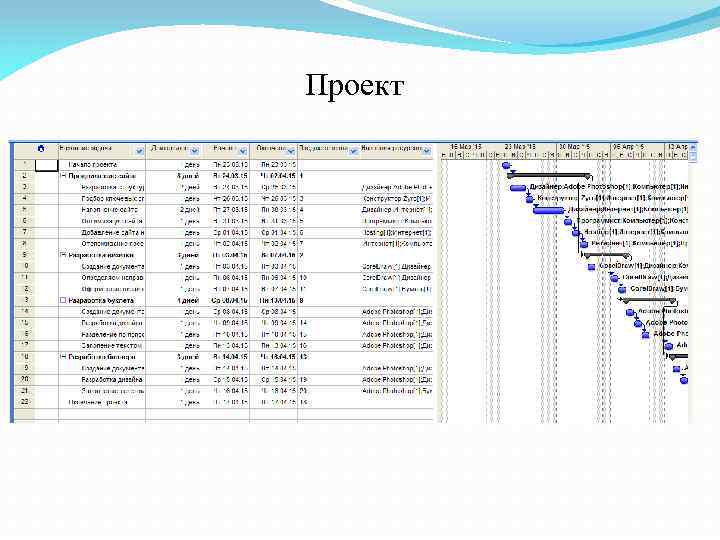Click the 'Конструктор Zyro' resource cell in row 4
The image size is (720, 540).
pos(396,198)
